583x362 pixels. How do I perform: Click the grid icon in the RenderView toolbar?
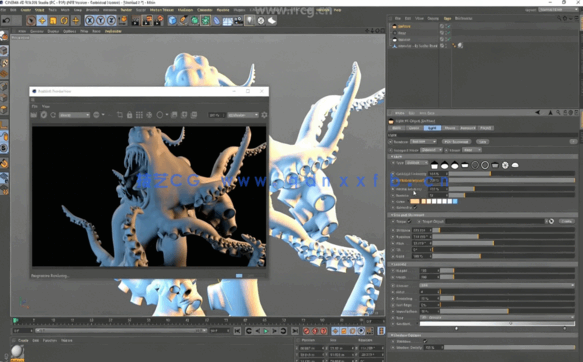pyautogui.click(x=139, y=115)
